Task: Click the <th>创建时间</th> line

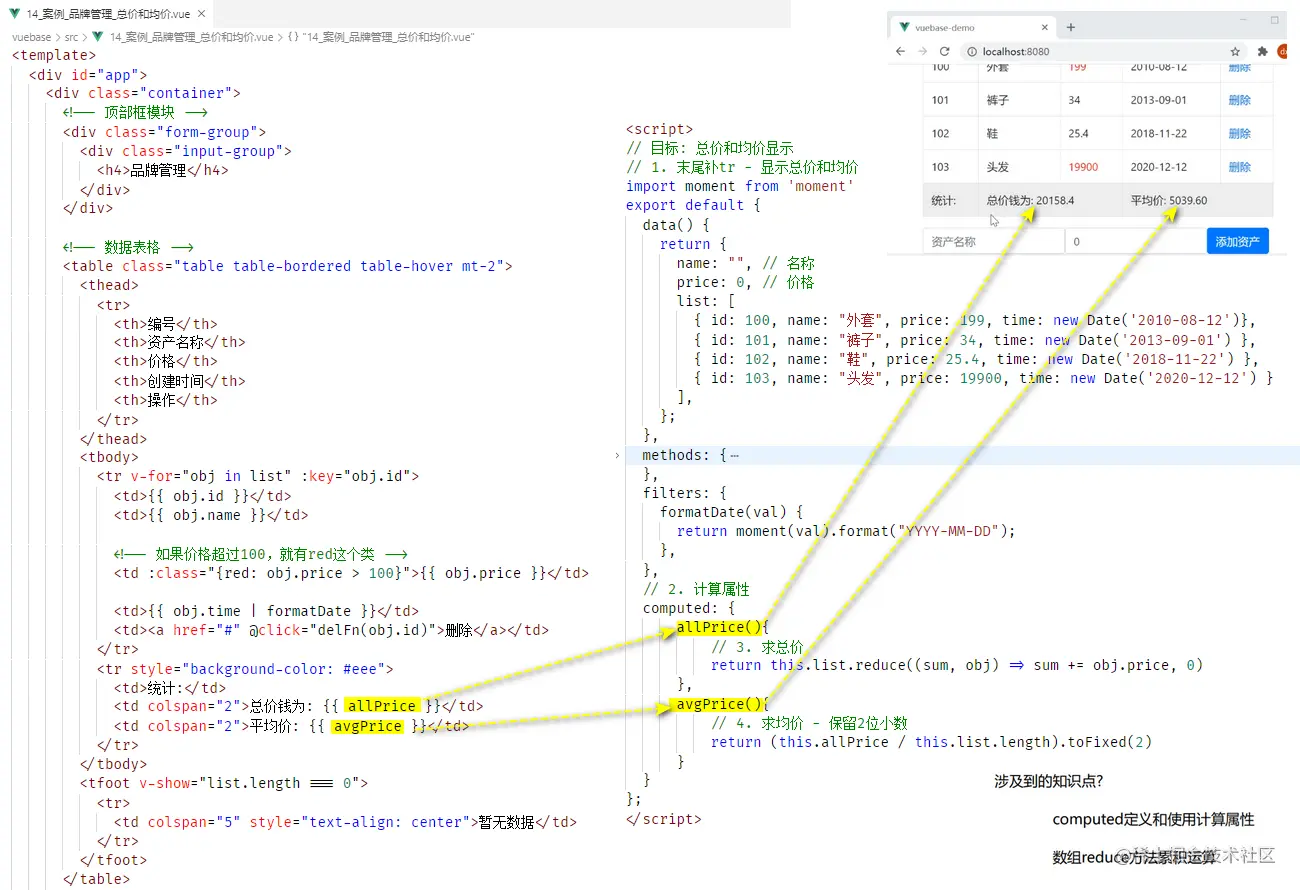Action: (x=179, y=381)
